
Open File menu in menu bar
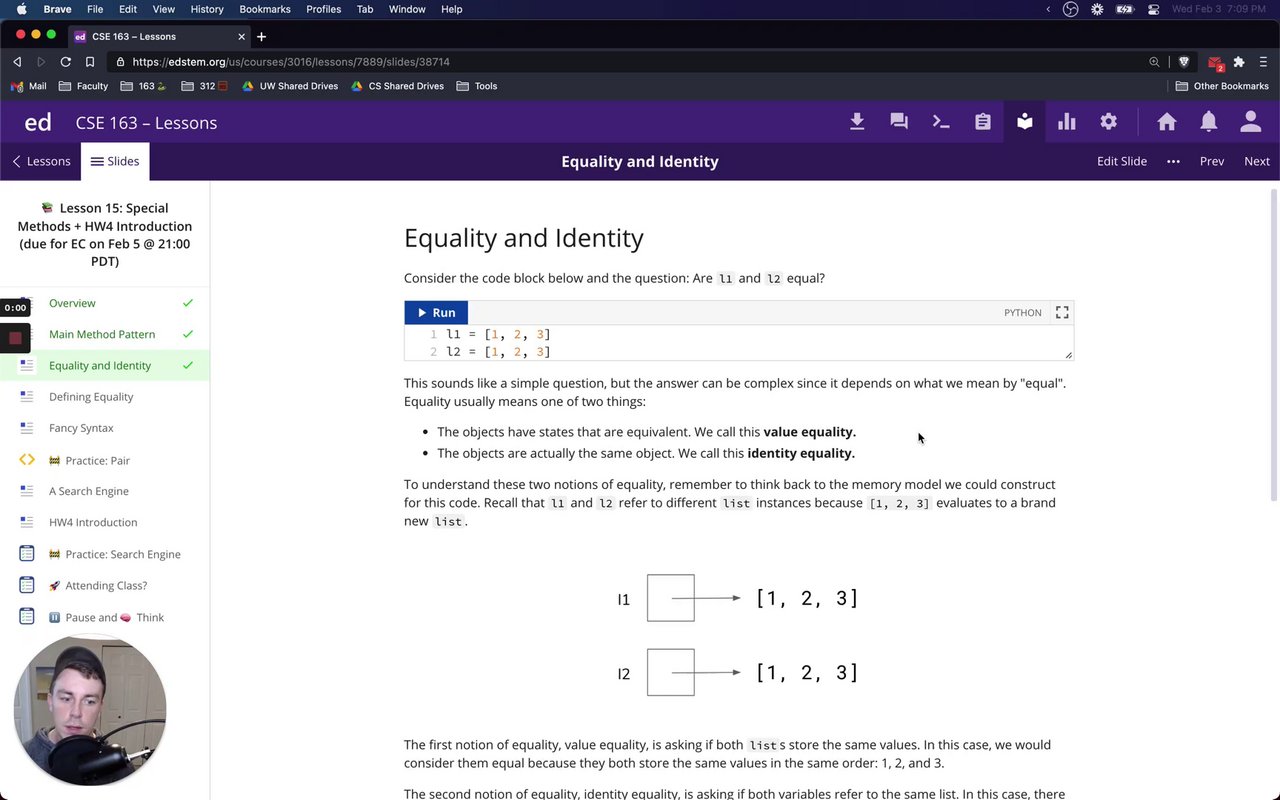coord(95,9)
